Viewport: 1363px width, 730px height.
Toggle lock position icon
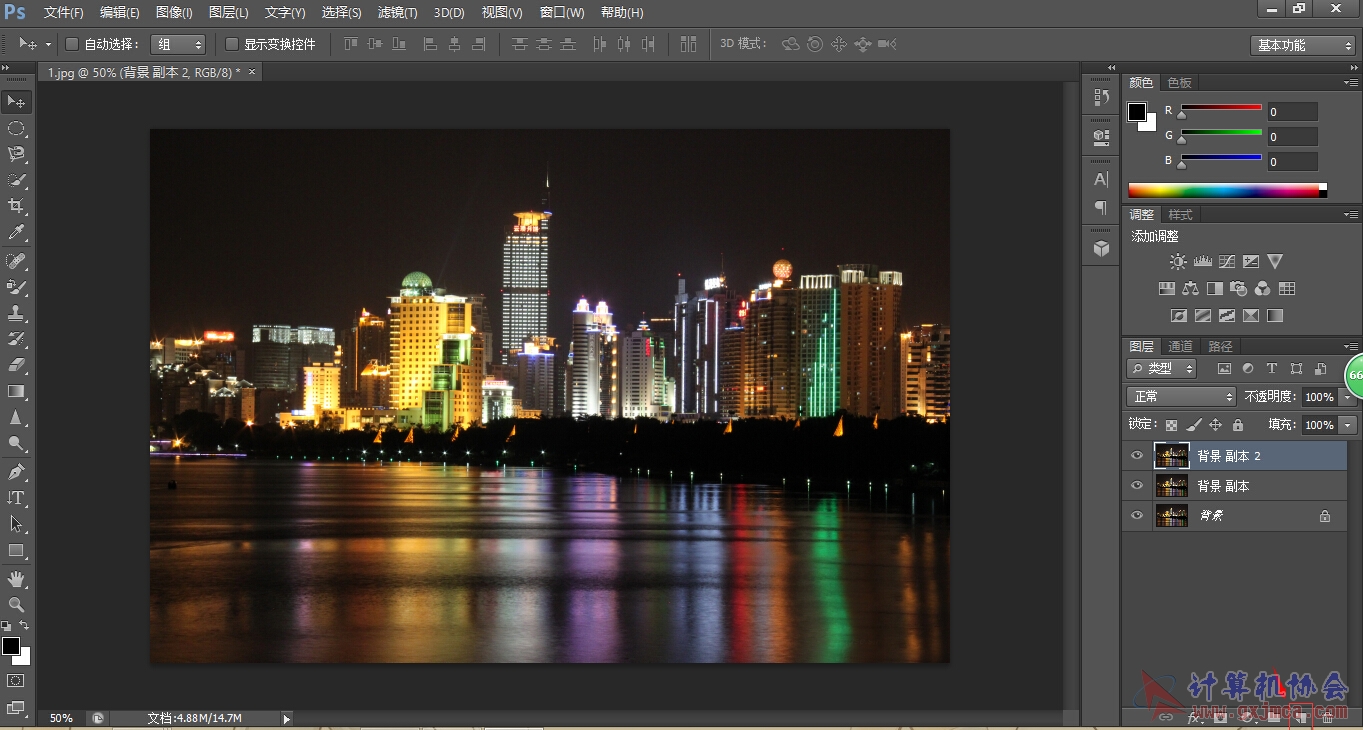click(1216, 425)
